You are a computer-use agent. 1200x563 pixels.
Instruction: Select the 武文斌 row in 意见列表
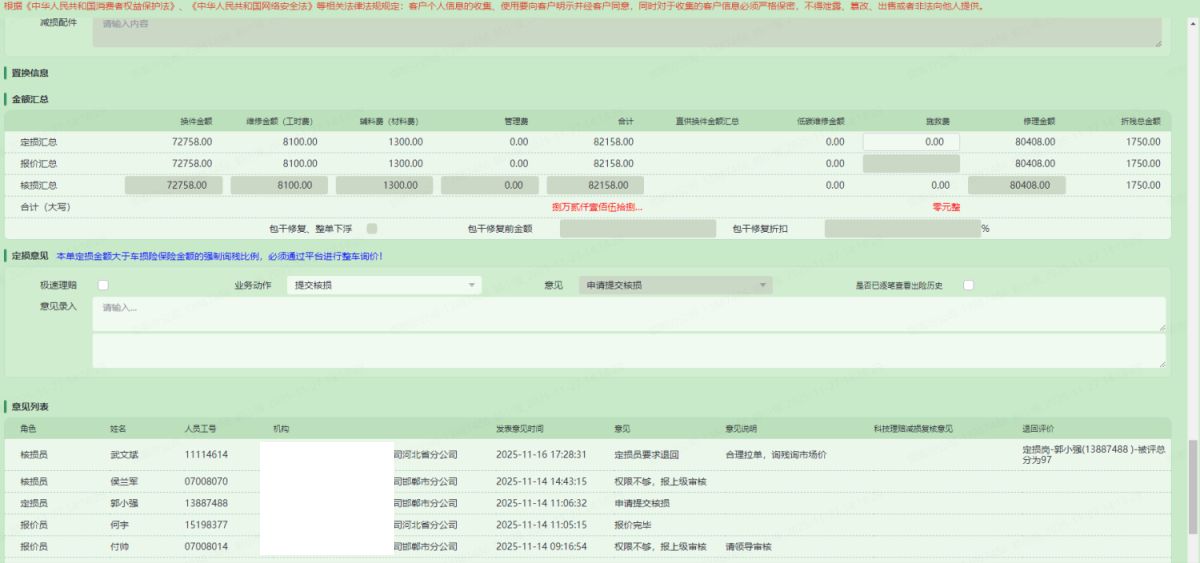[x=125, y=454]
